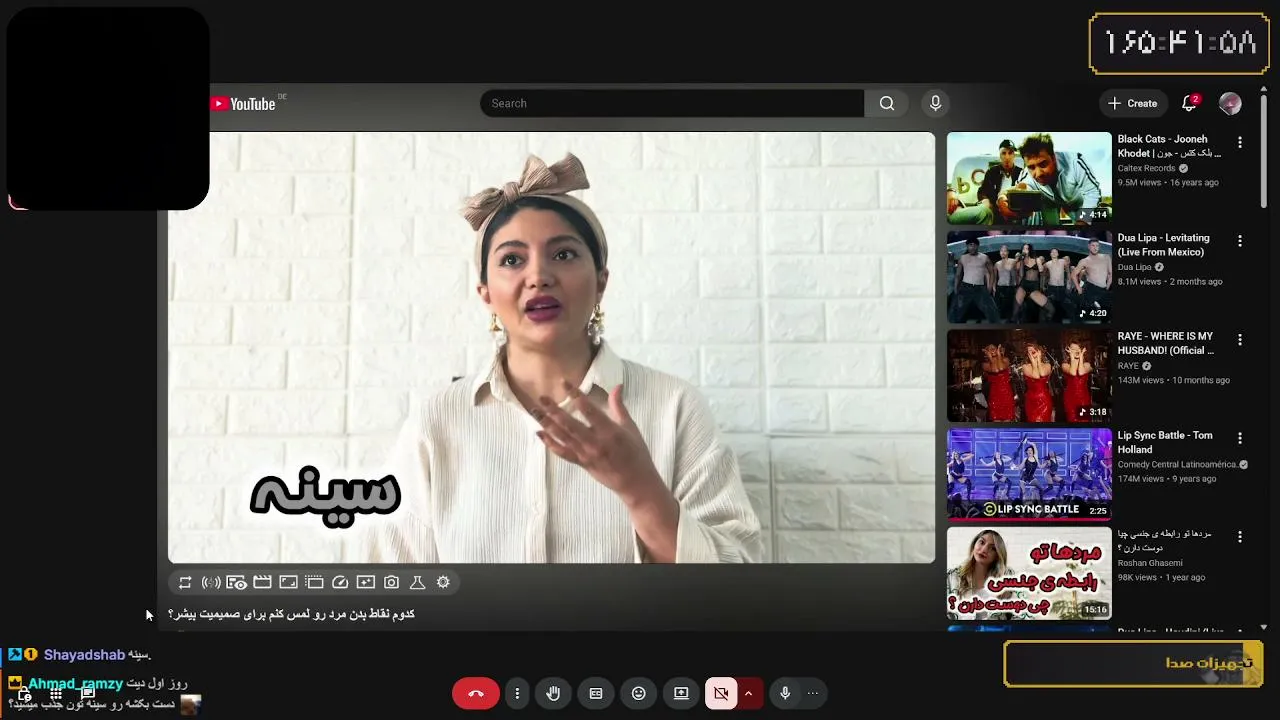Open the horizontal ellipsis at call bar end
The height and width of the screenshot is (720, 1280).
tap(813, 693)
